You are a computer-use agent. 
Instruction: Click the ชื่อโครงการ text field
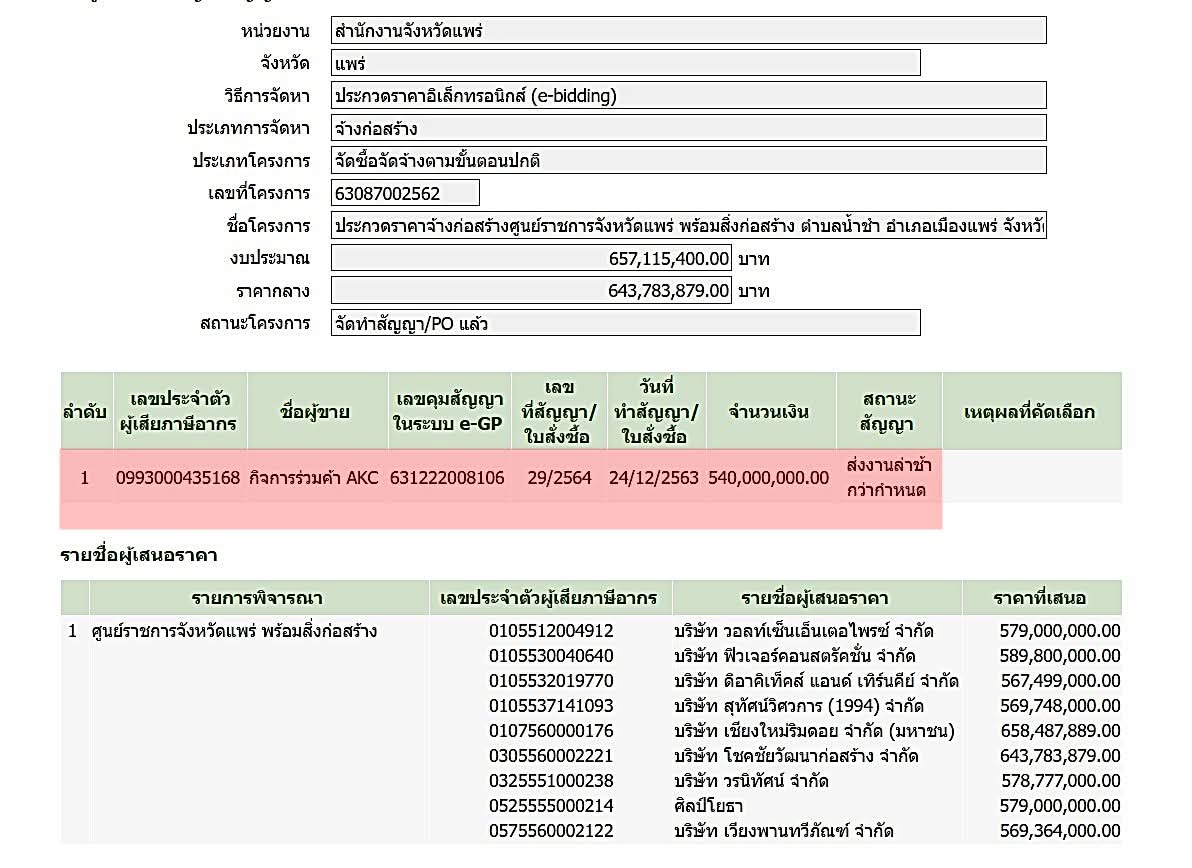point(688,225)
